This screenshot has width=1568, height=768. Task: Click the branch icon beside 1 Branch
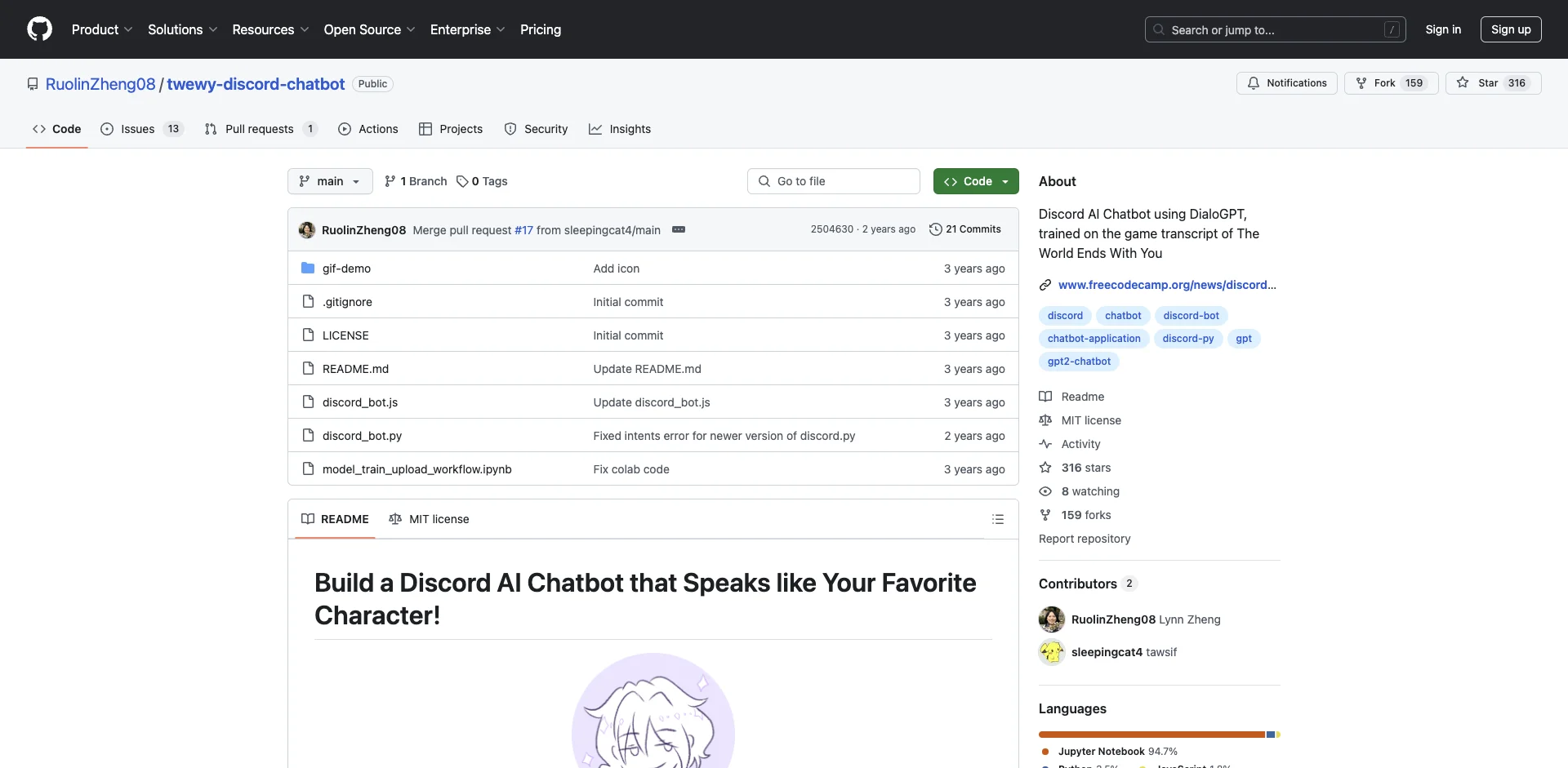(390, 181)
